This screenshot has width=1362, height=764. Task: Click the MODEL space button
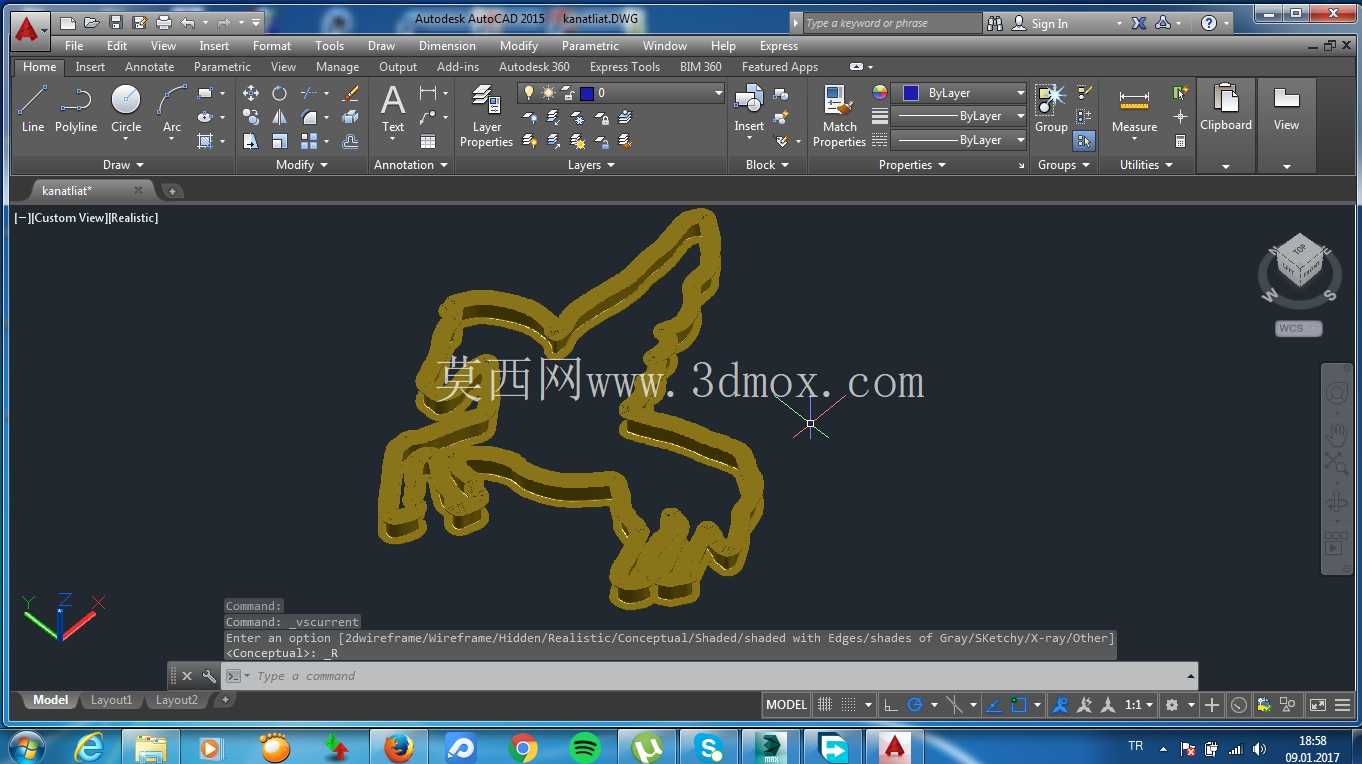[x=786, y=705]
